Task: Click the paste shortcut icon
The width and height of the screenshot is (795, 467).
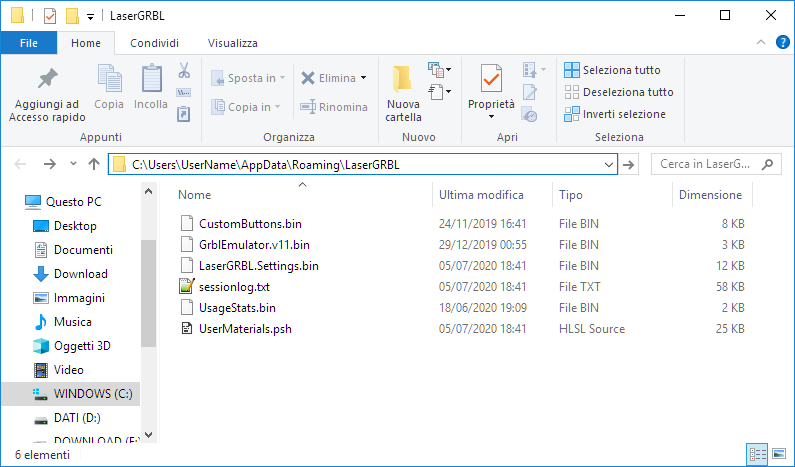Action: coord(184,114)
